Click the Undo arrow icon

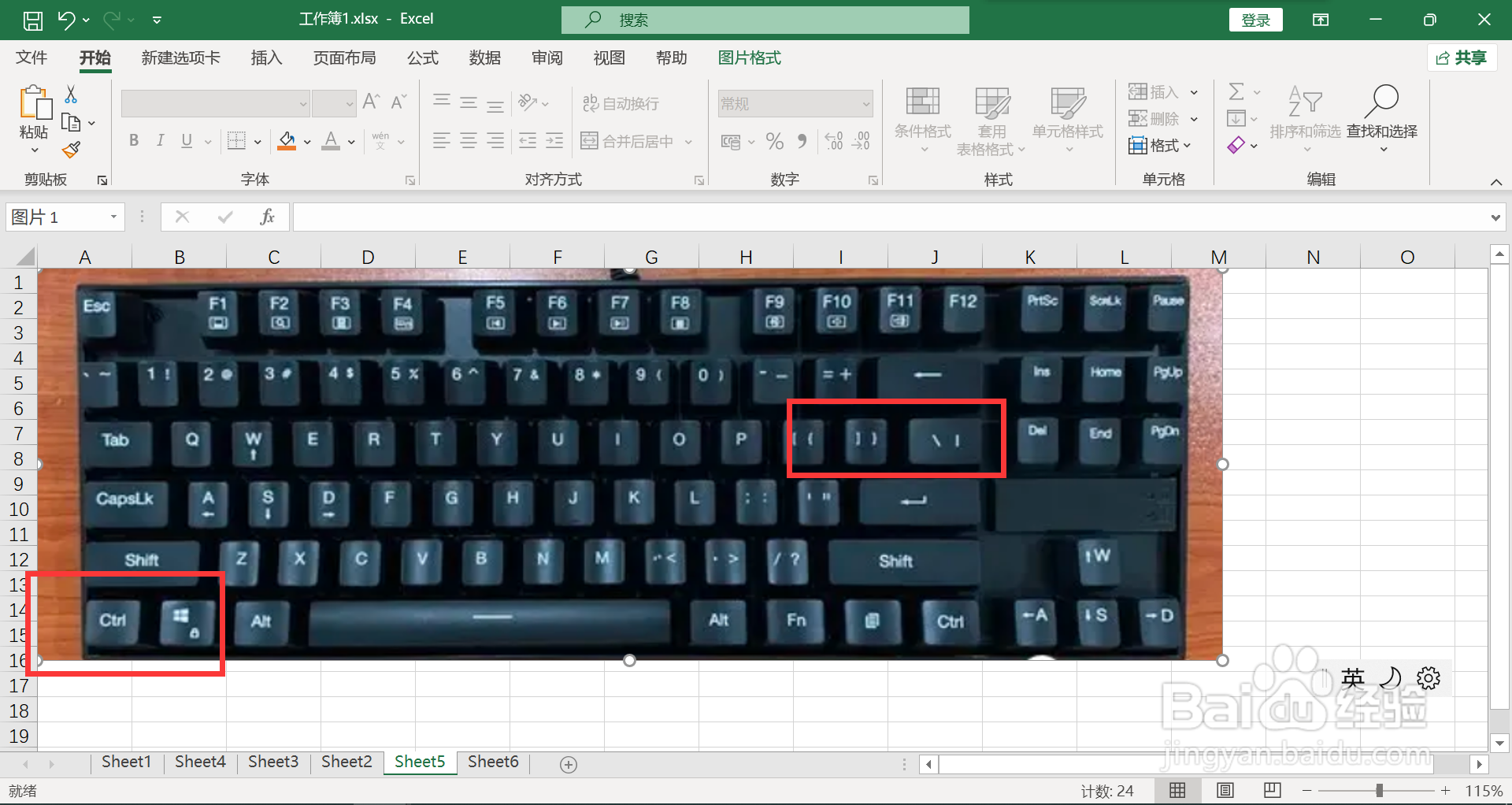pos(66,20)
